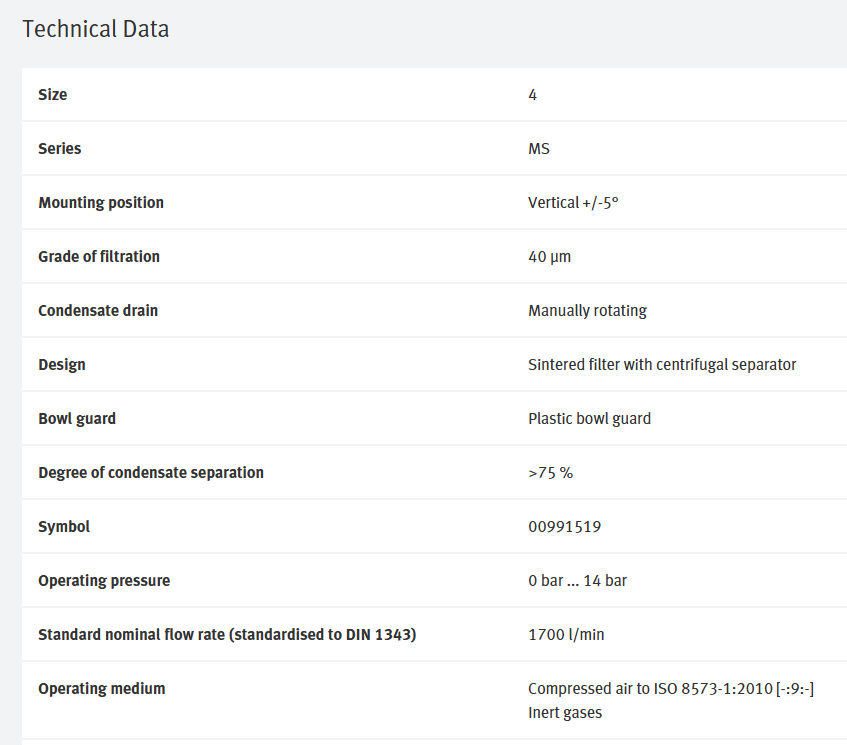
Task: Select the Standard nominal flow rate label
Action: 227,635
